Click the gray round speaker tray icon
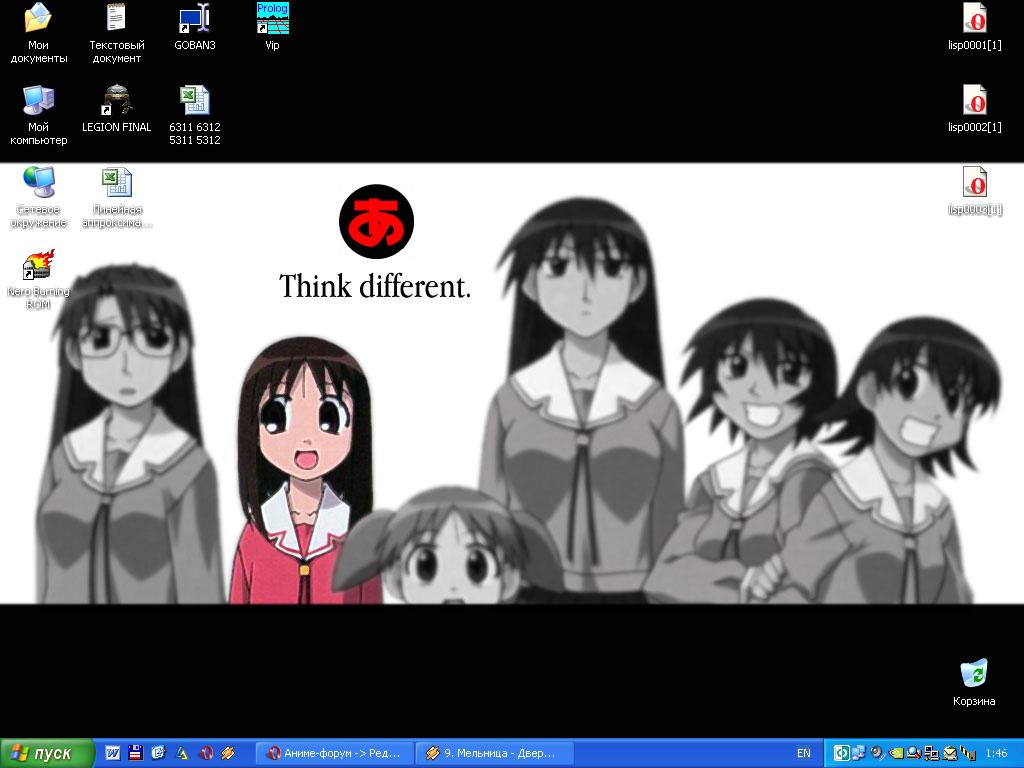This screenshot has height=768, width=1024. (x=877, y=754)
